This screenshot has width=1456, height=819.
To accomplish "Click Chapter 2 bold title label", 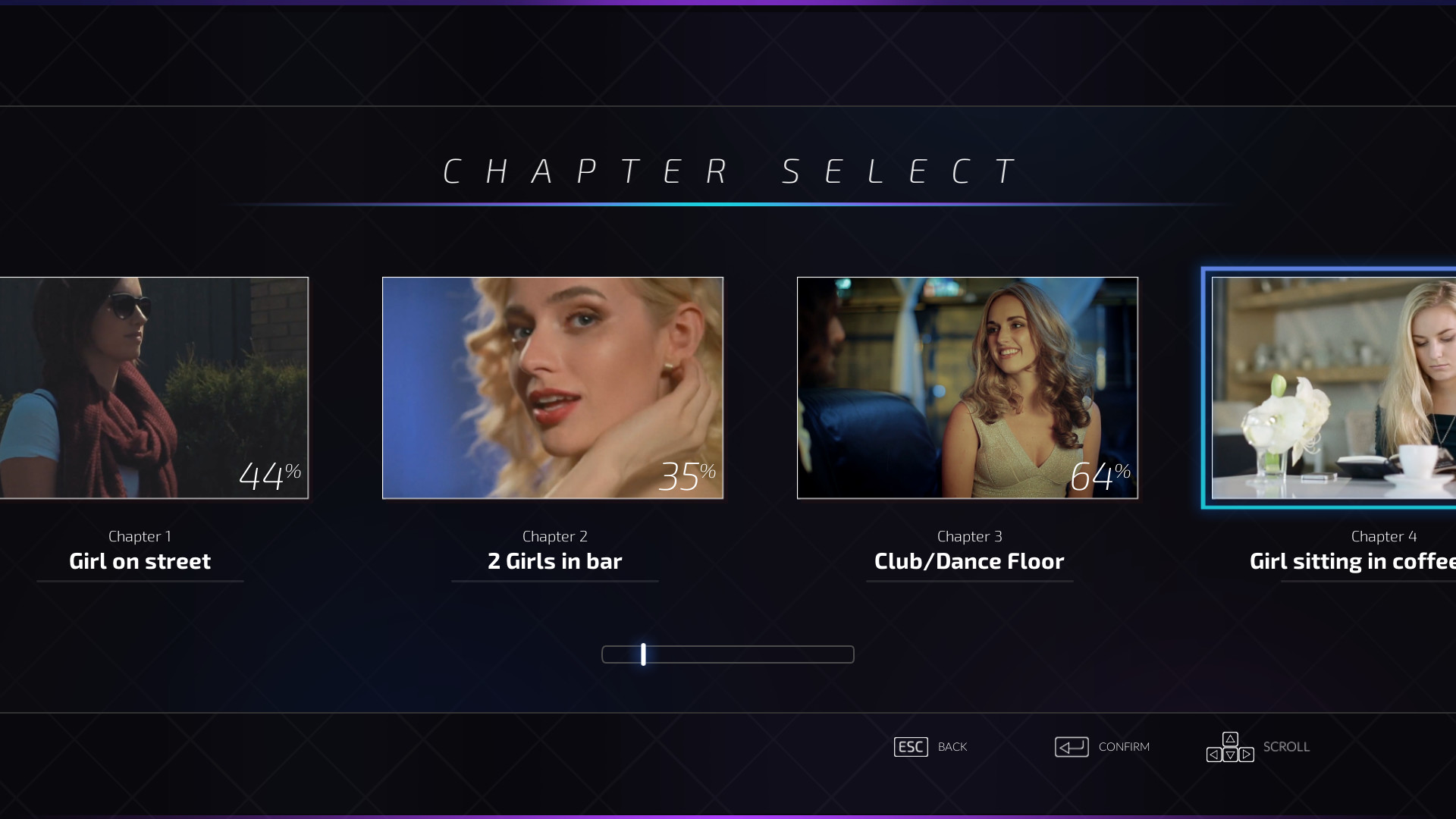I will [553, 560].
